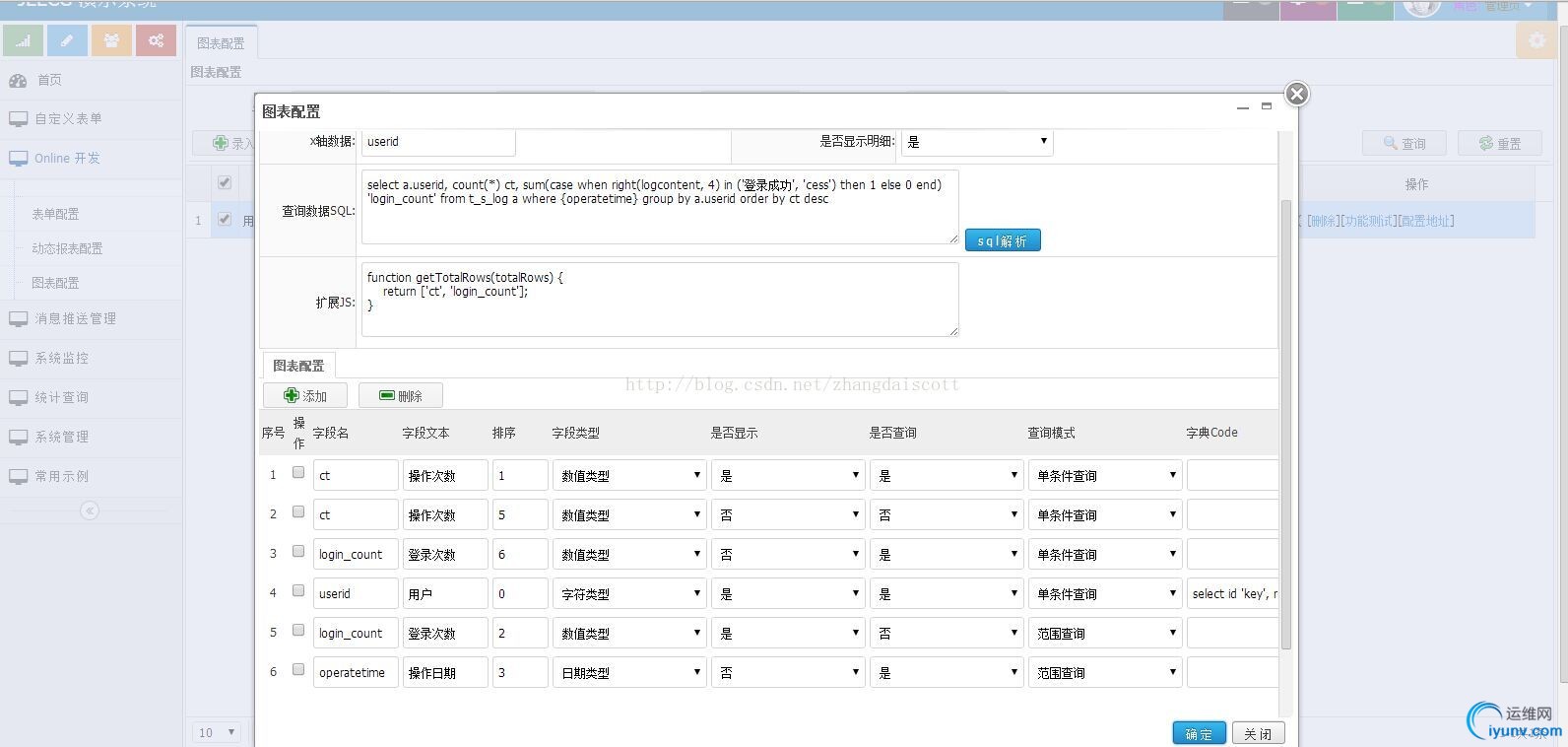Viewport: 1568px width, 747px height.
Task: Toggle the select-all checkbox in the background table header
Action: [225, 182]
